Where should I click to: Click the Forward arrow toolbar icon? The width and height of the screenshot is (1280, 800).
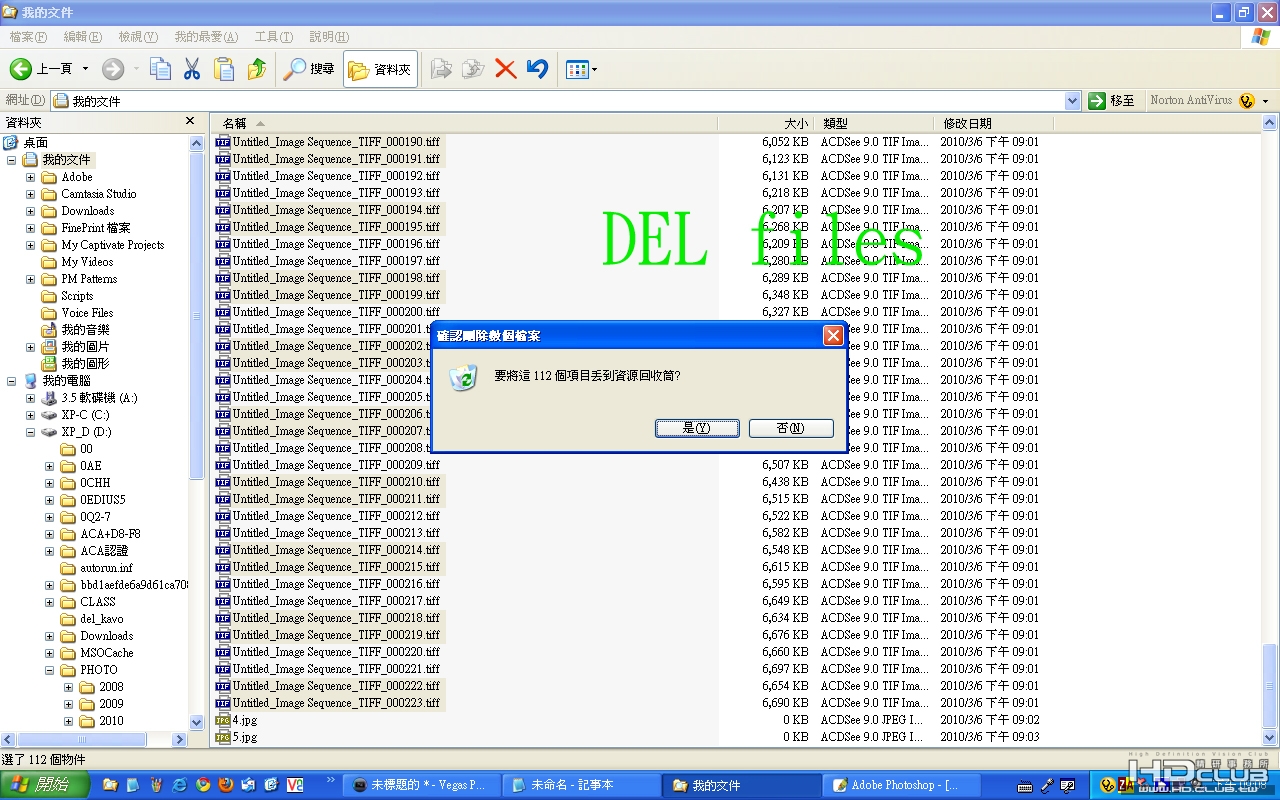tap(112, 69)
